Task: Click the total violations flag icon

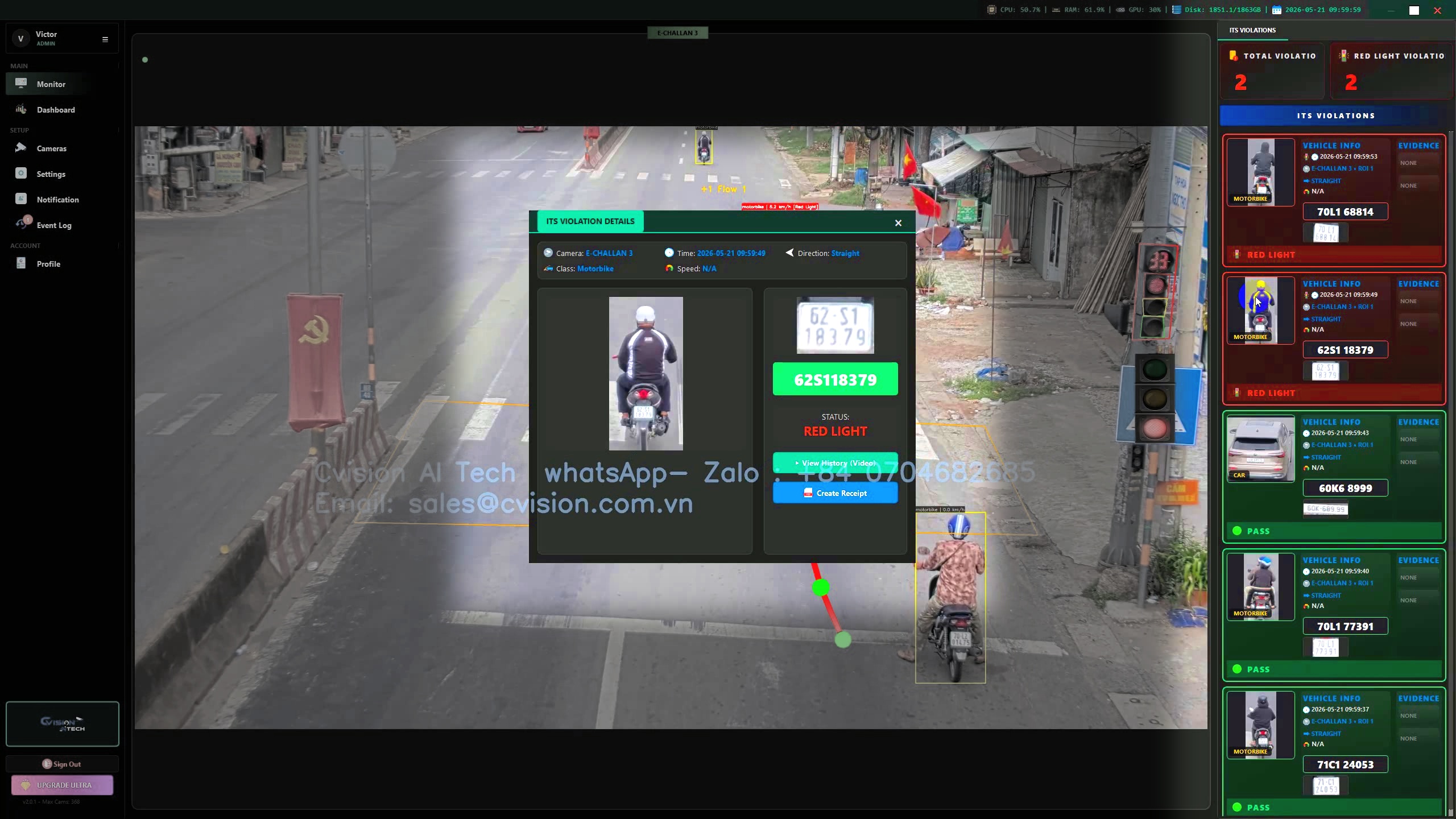Action: [x=1233, y=56]
